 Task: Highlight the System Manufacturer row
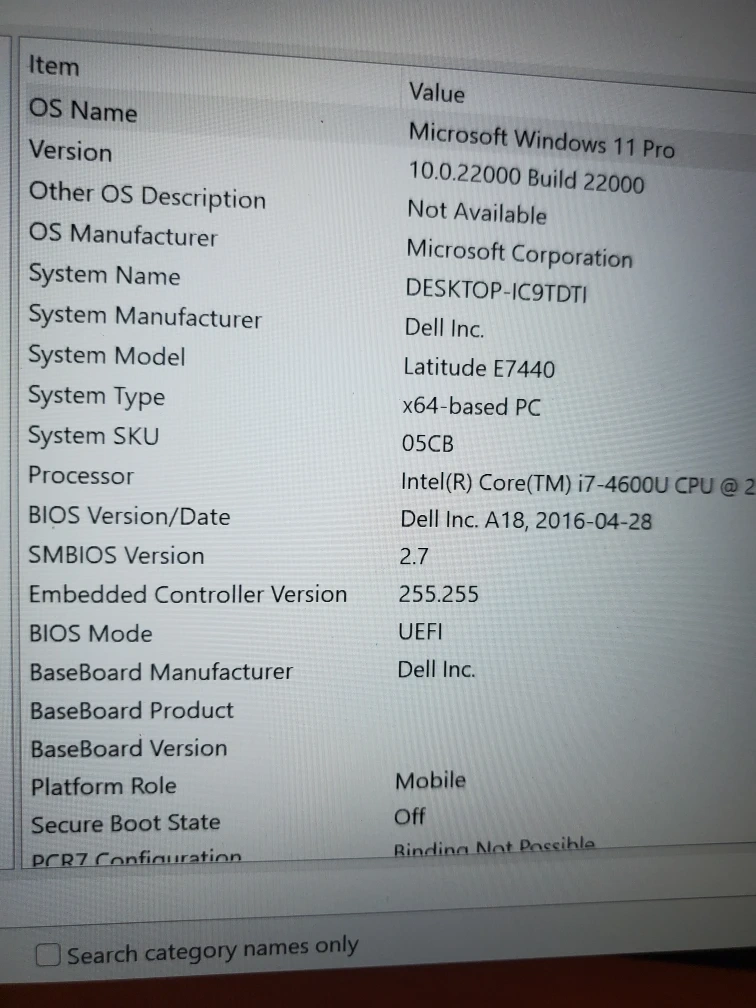click(145, 317)
